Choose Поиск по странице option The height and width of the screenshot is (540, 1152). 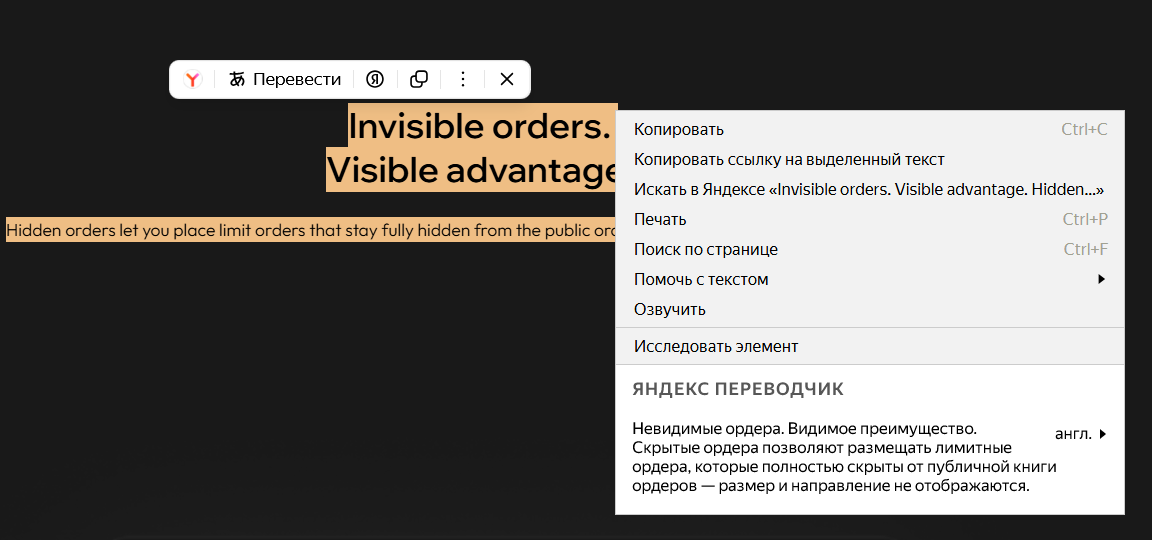click(706, 250)
